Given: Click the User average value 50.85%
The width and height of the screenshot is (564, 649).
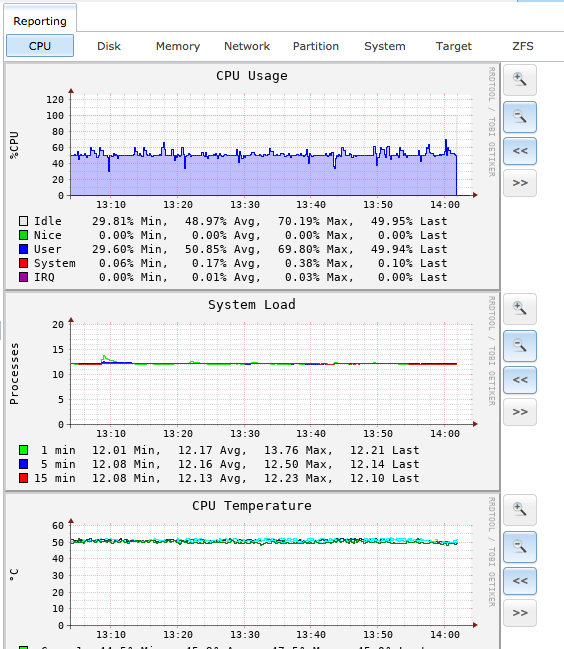Looking at the screenshot, I should pos(206,249).
